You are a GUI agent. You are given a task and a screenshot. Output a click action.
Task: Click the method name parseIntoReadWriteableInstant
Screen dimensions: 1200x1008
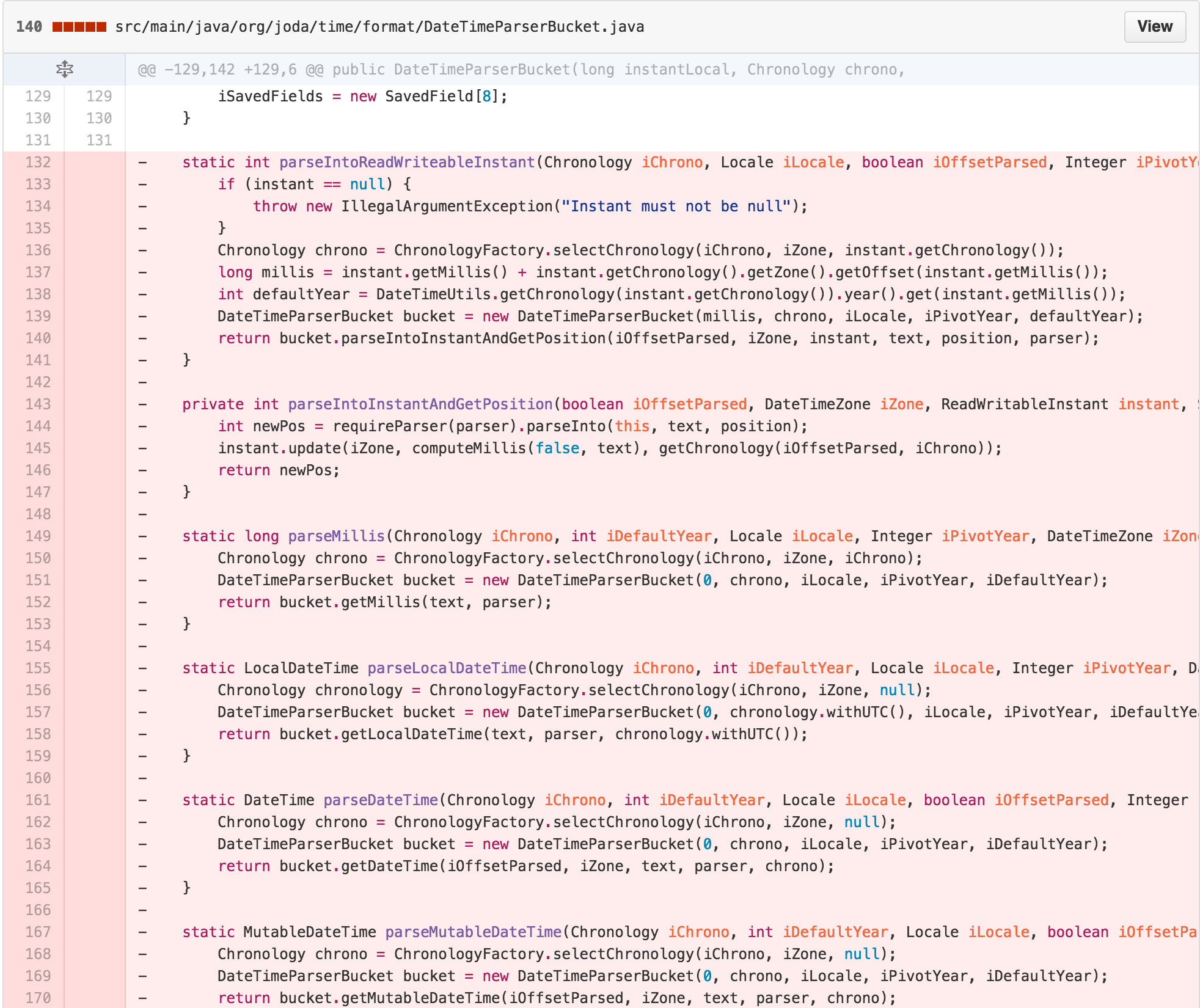coord(407,163)
